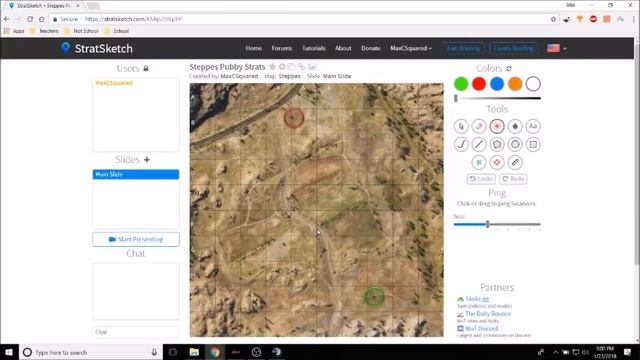Click the Chat input field
640x360 pixels.
click(x=136, y=332)
